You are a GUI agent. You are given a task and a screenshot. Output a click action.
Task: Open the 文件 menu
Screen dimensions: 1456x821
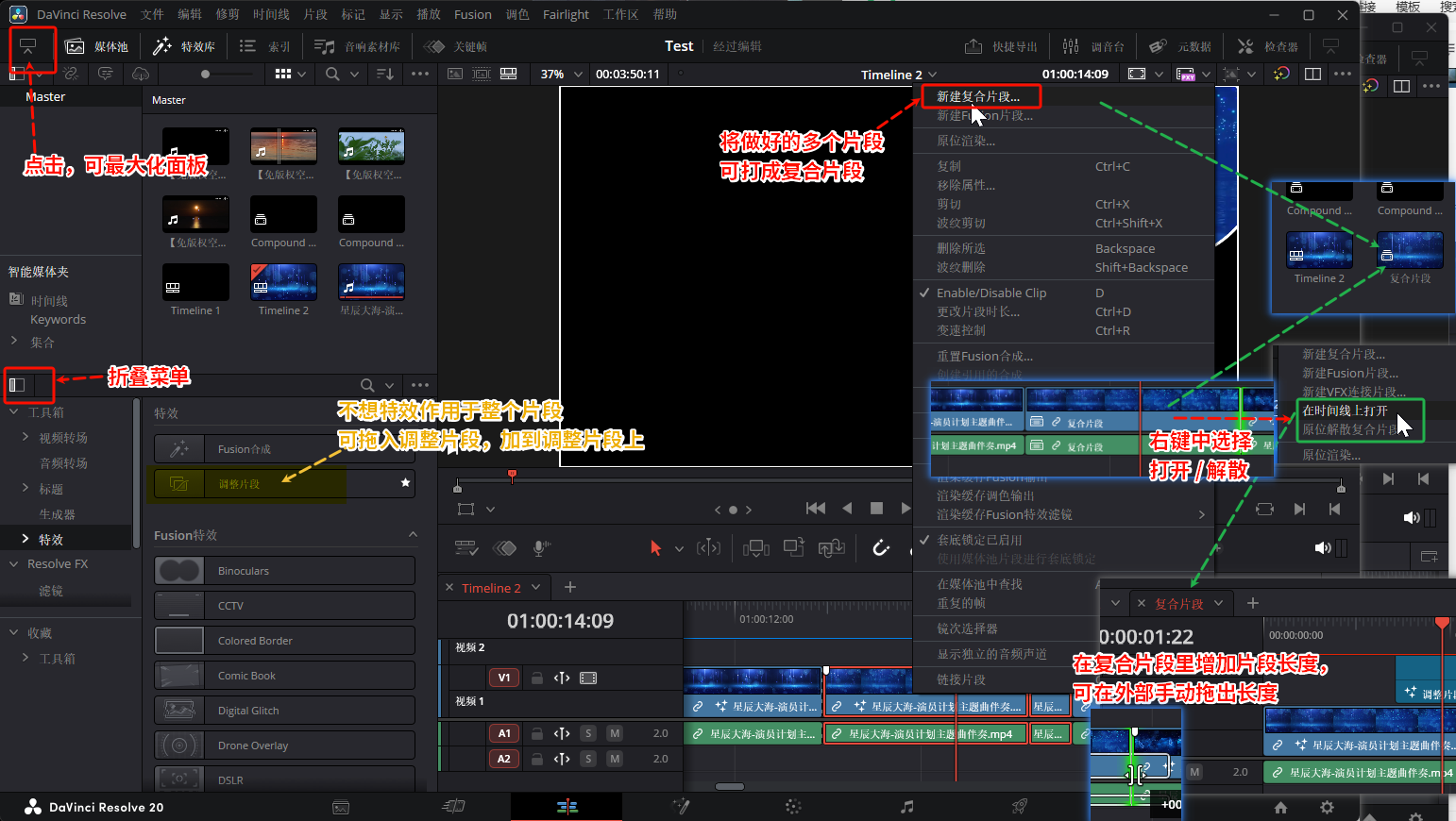coord(152,14)
